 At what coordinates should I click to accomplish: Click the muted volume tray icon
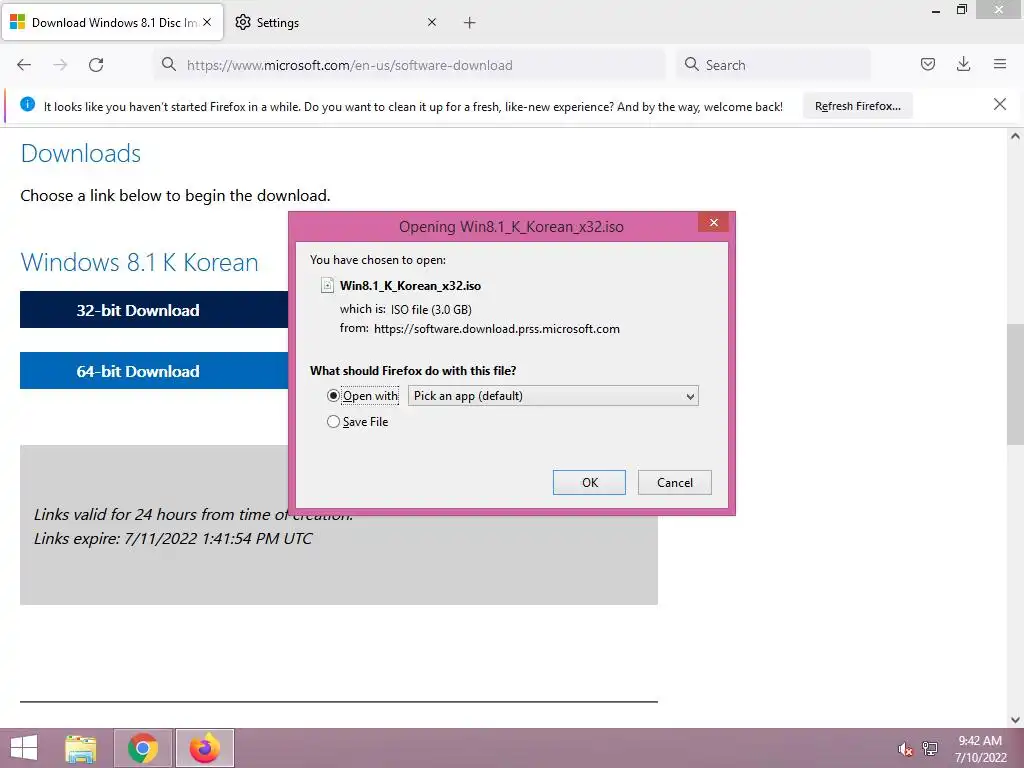[x=904, y=748]
